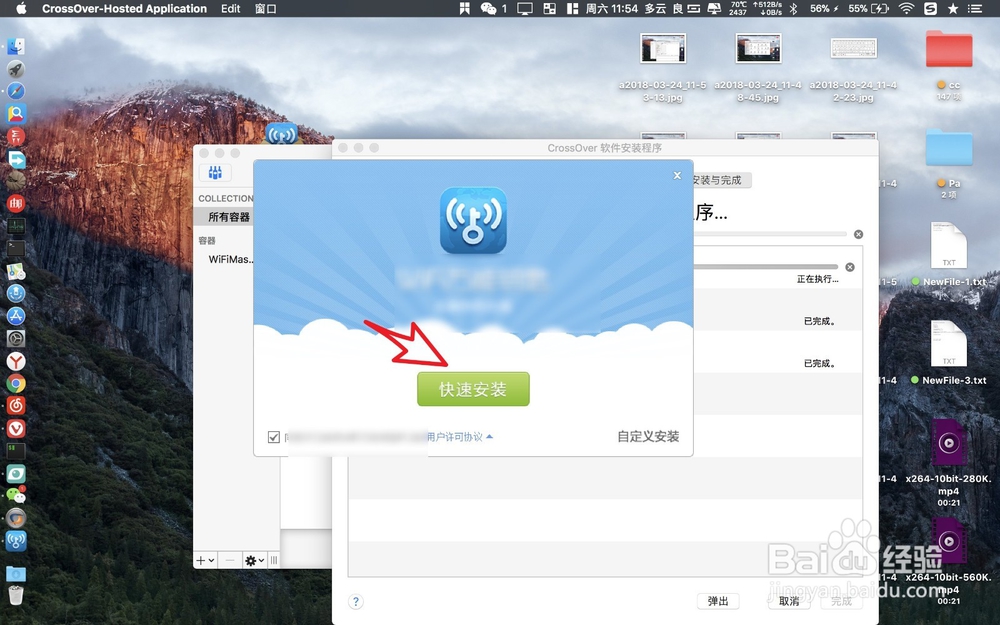Open Finder from the dock
This screenshot has height=625, width=1000.
[16, 46]
